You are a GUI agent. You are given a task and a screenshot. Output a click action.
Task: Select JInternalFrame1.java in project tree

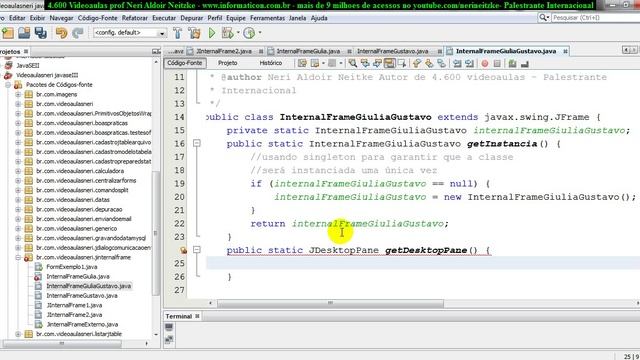click(x=74, y=305)
